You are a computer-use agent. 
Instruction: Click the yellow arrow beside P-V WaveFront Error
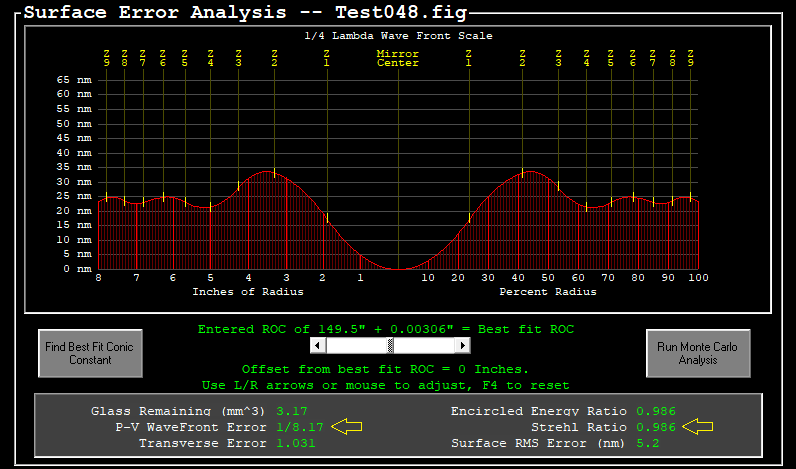(x=346, y=427)
